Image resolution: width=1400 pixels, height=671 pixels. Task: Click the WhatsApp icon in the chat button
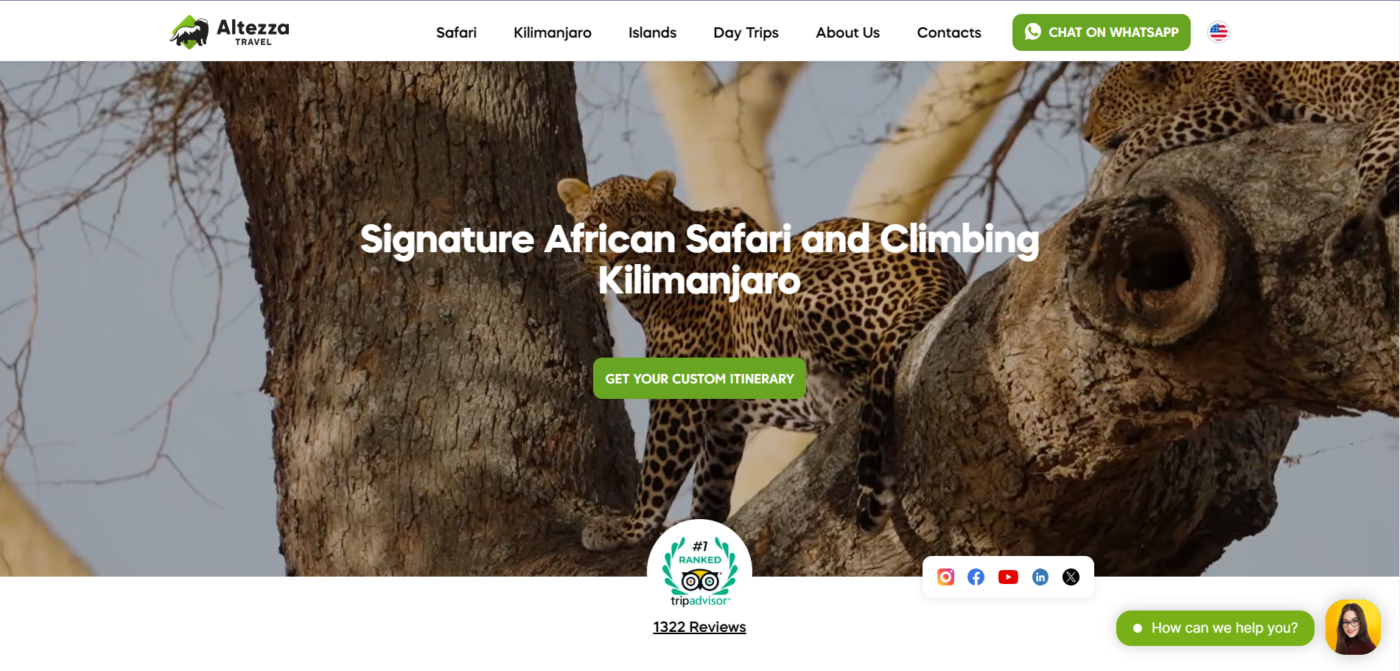coord(1033,32)
